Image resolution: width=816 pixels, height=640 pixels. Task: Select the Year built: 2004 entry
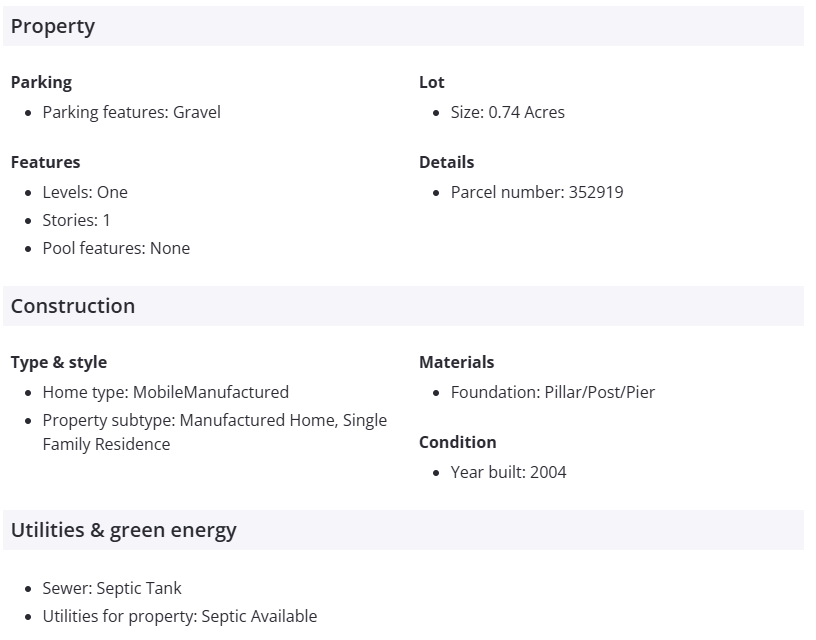pyautogui.click(x=508, y=472)
